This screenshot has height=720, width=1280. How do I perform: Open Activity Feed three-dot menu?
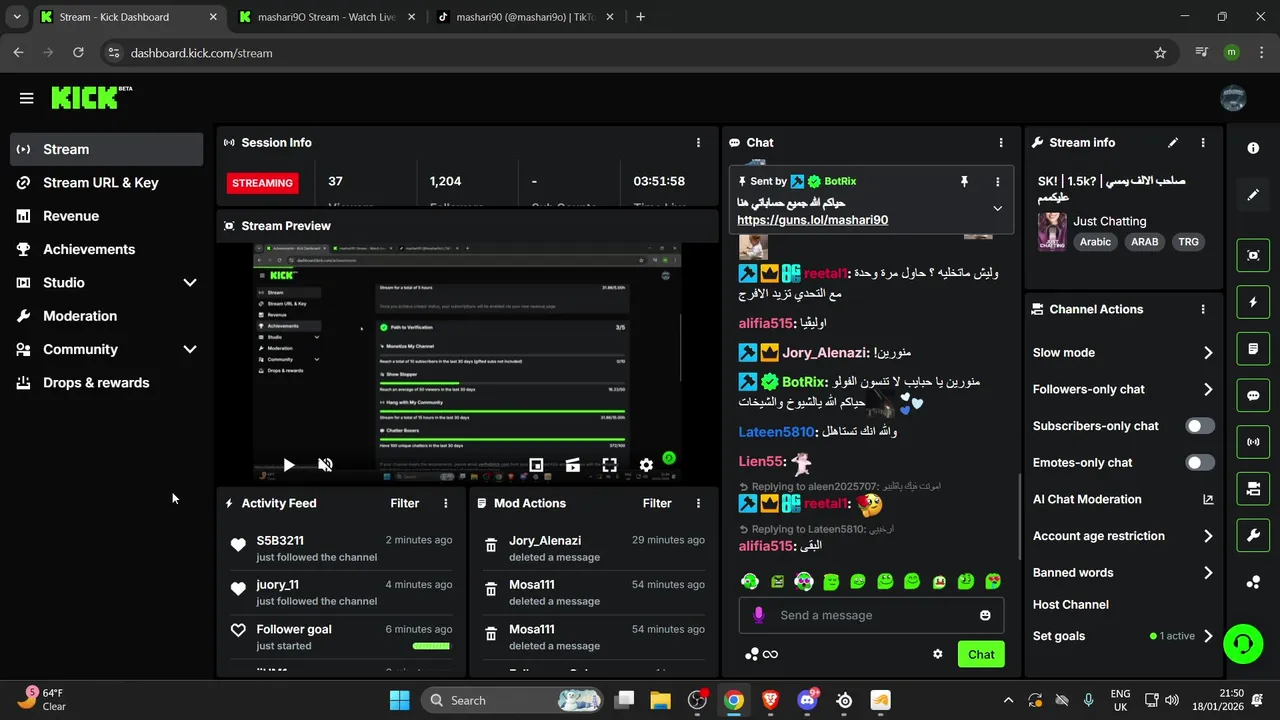(x=446, y=504)
